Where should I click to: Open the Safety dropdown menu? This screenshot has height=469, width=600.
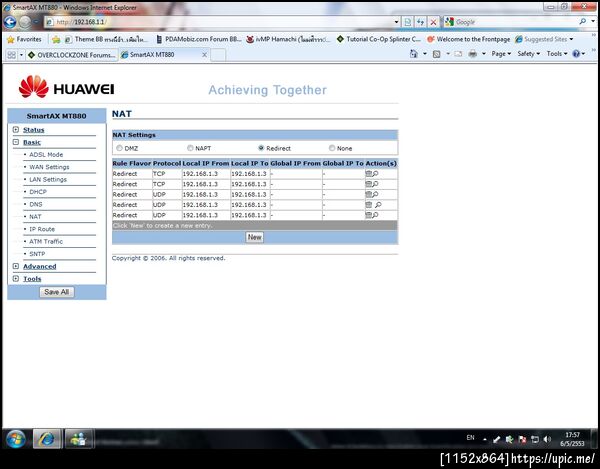coord(528,54)
